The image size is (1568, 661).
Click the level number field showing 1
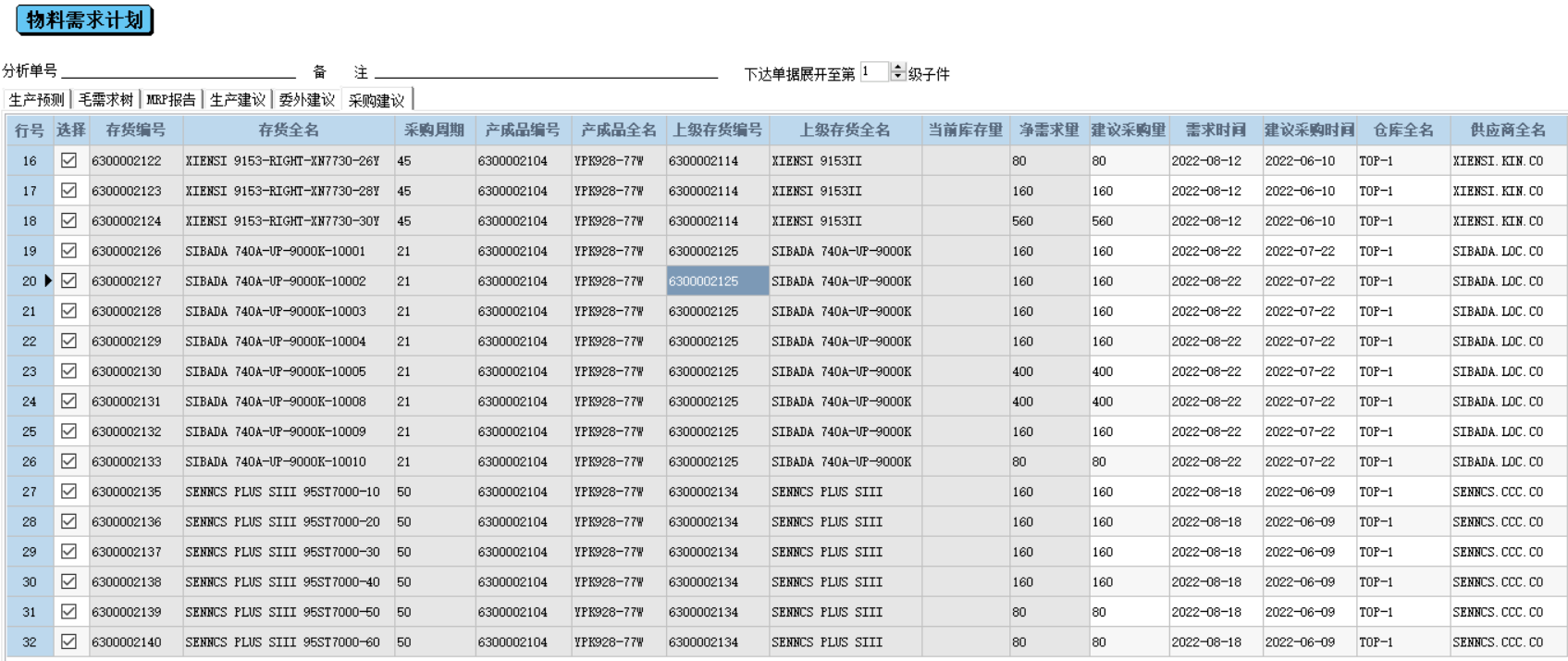tap(874, 72)
